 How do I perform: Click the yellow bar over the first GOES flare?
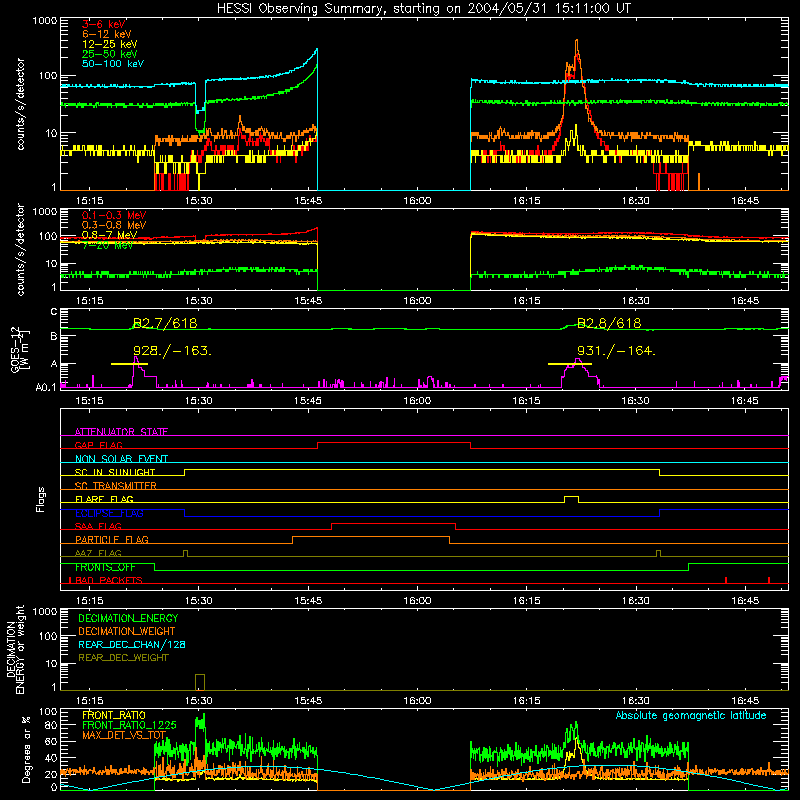[129, 364]
